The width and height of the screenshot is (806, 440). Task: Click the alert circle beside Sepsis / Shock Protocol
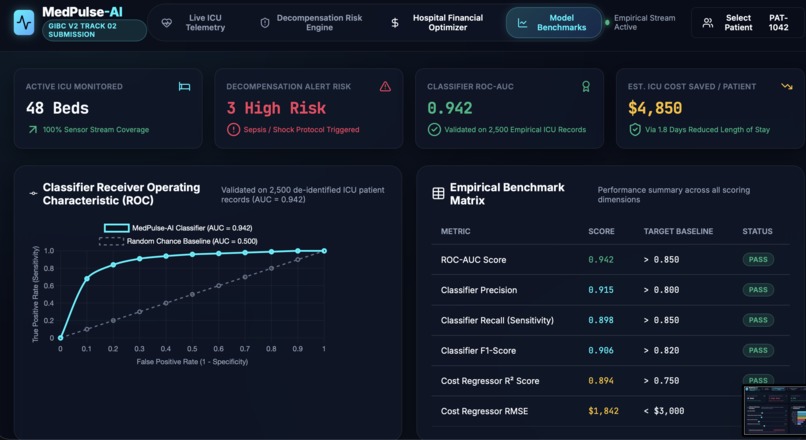coord(233,130)
